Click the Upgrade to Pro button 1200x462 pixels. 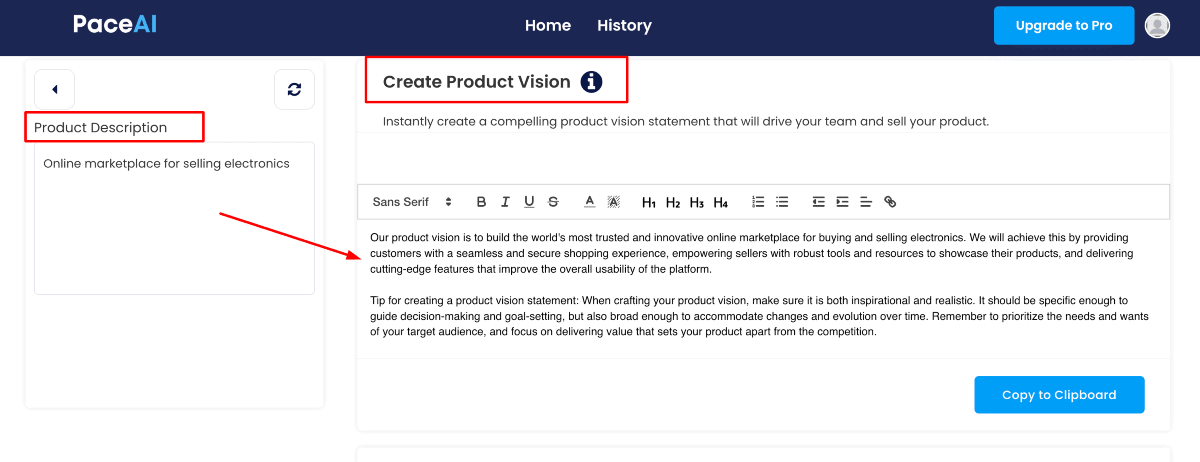[1064, 26]
